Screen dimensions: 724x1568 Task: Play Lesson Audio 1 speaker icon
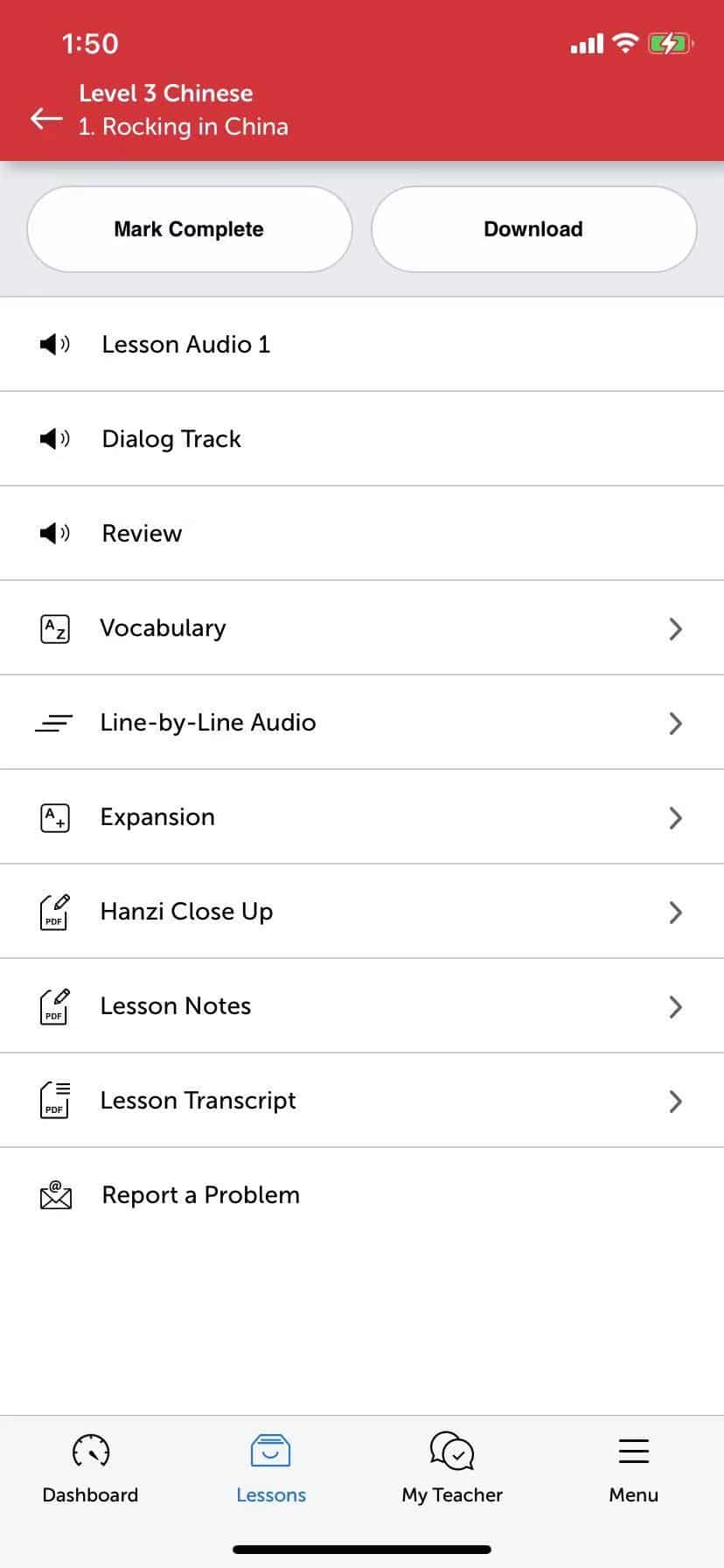55,344
